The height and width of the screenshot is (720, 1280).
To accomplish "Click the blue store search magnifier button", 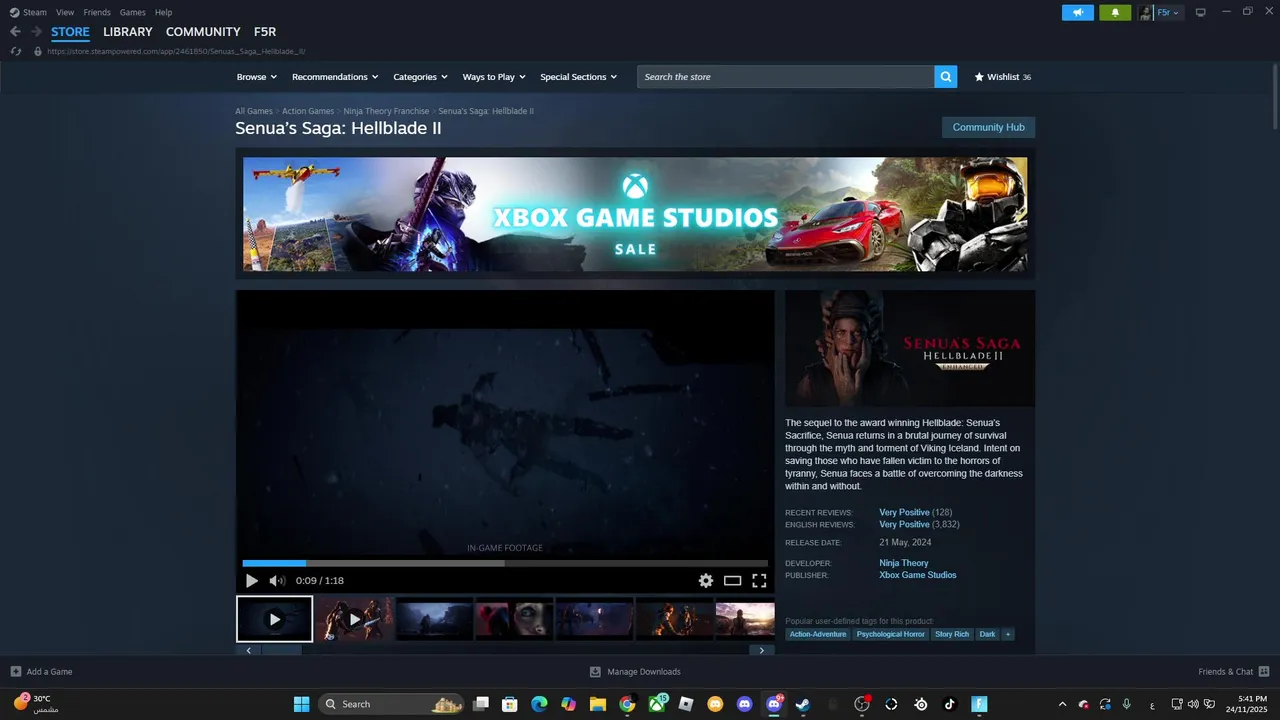I will point(946,77).
